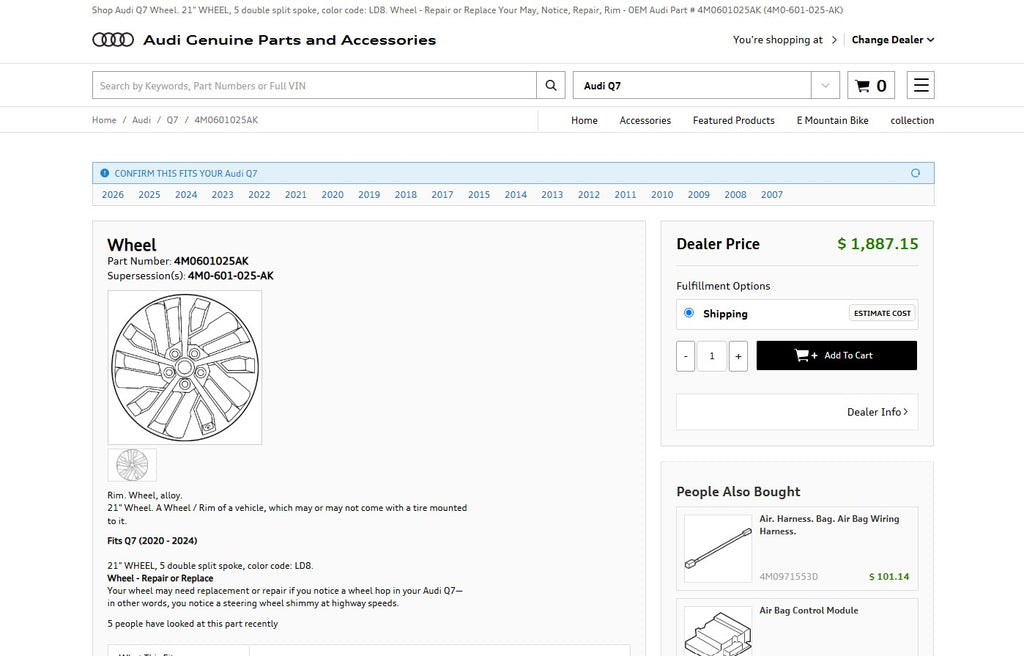Image resolution: width=1024 pixels, height=656 pixels.
Task: Go to Featured Products menu
Action: coord(733,120)
